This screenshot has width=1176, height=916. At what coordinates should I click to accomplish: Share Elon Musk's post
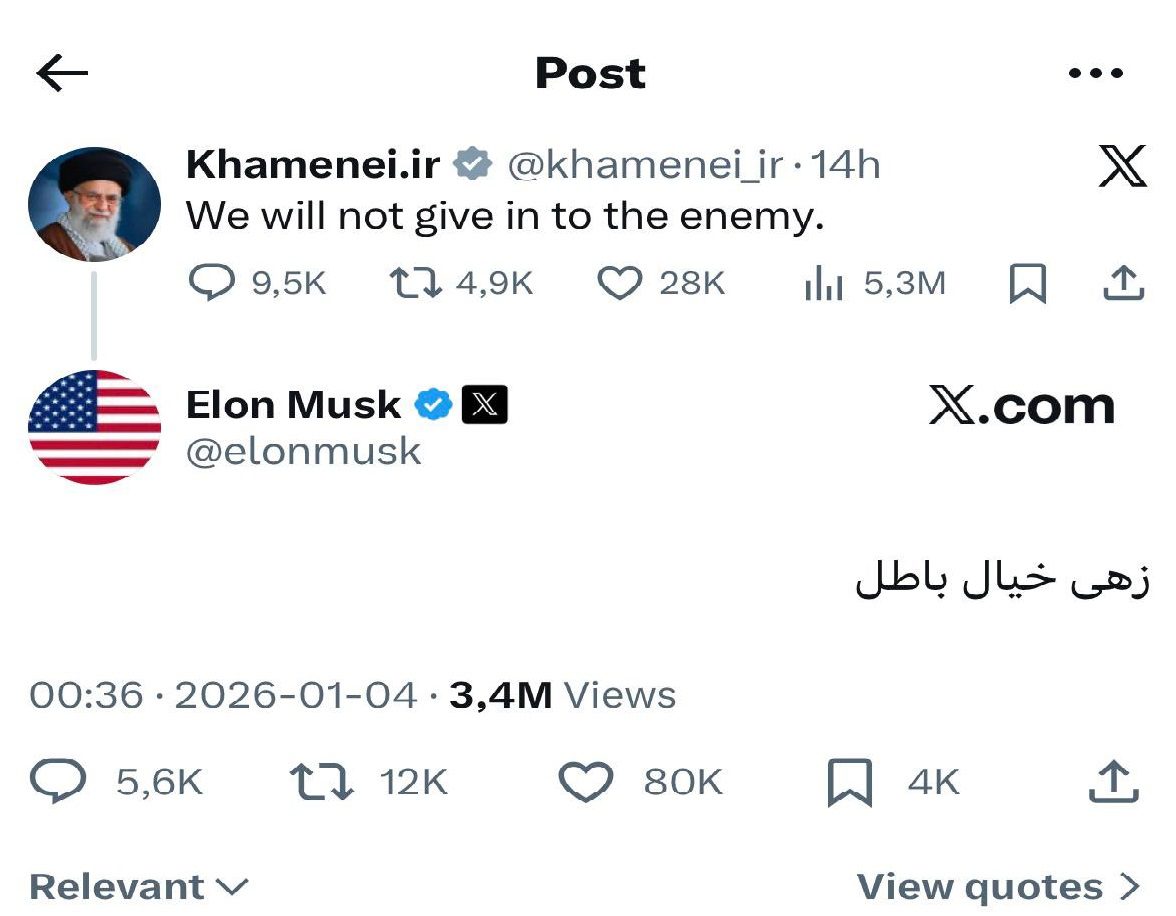point(1113,782)
